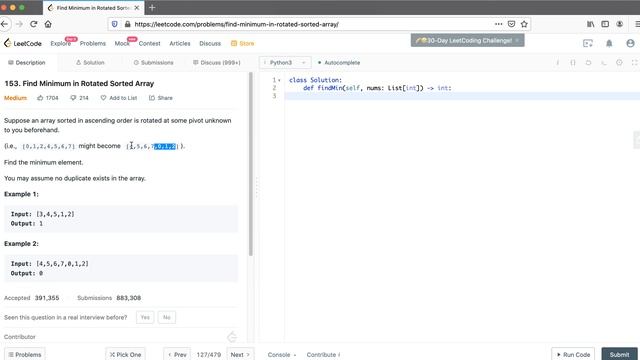Switch to the Description tab
Screen dimensions: 640x360
point(27,62)
